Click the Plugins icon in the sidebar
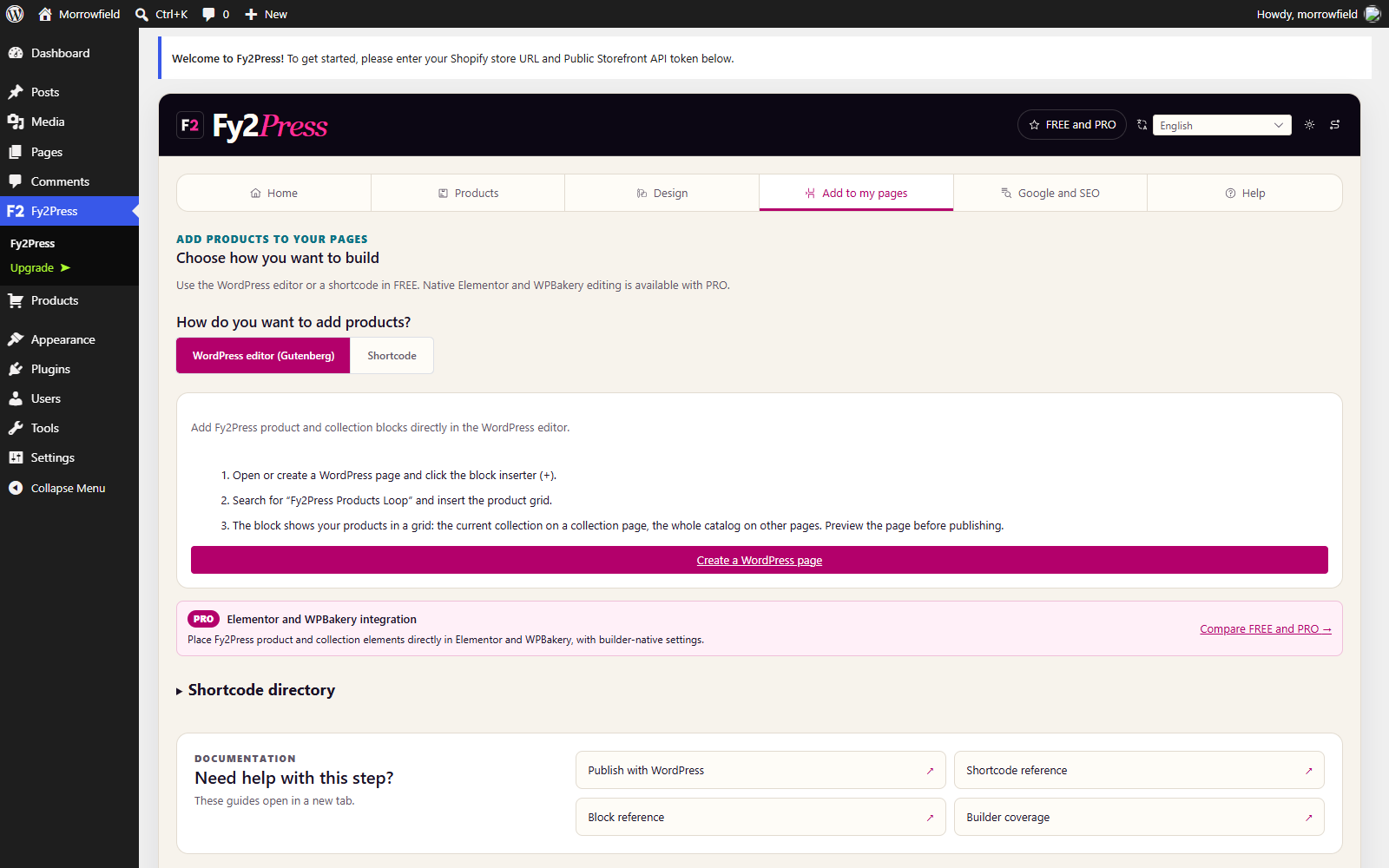Image resolution: width=1389 pixels, height=868 pixels. (x=16, y=369)
